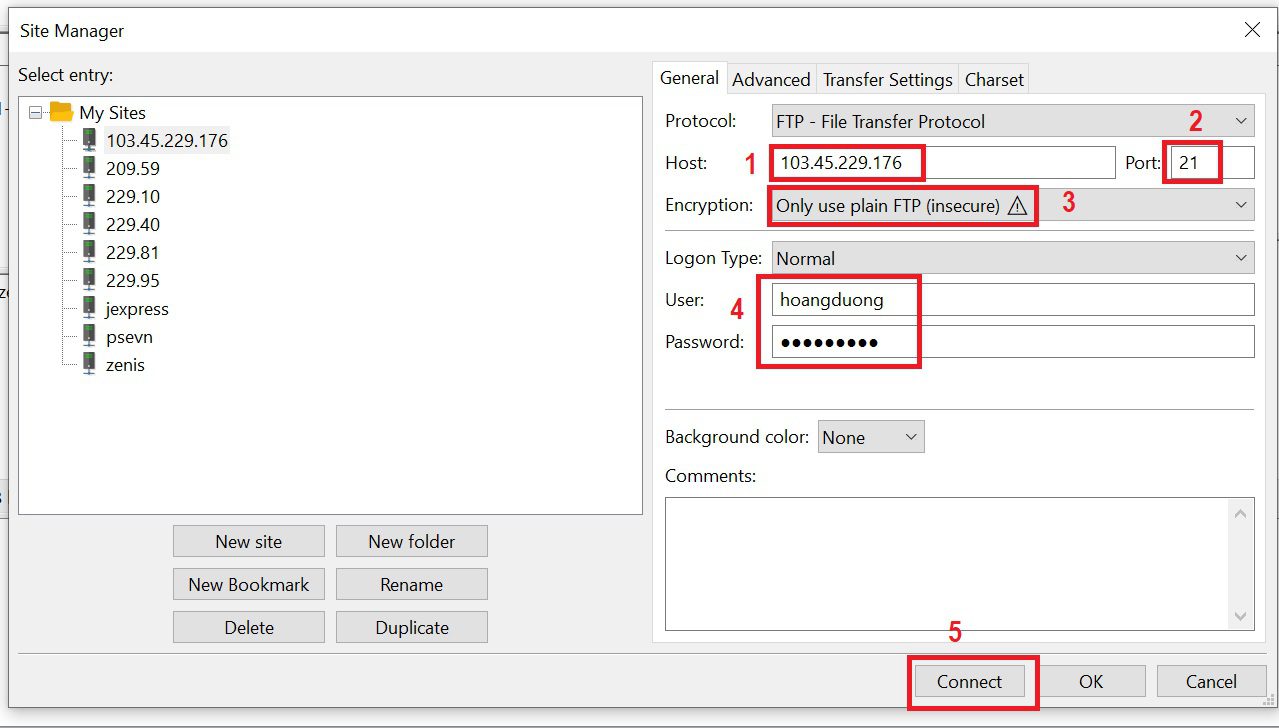Viewport: 1279px width, 728px height.
Task: Open the Protocol dropdown
Action: coord(1013,121)
